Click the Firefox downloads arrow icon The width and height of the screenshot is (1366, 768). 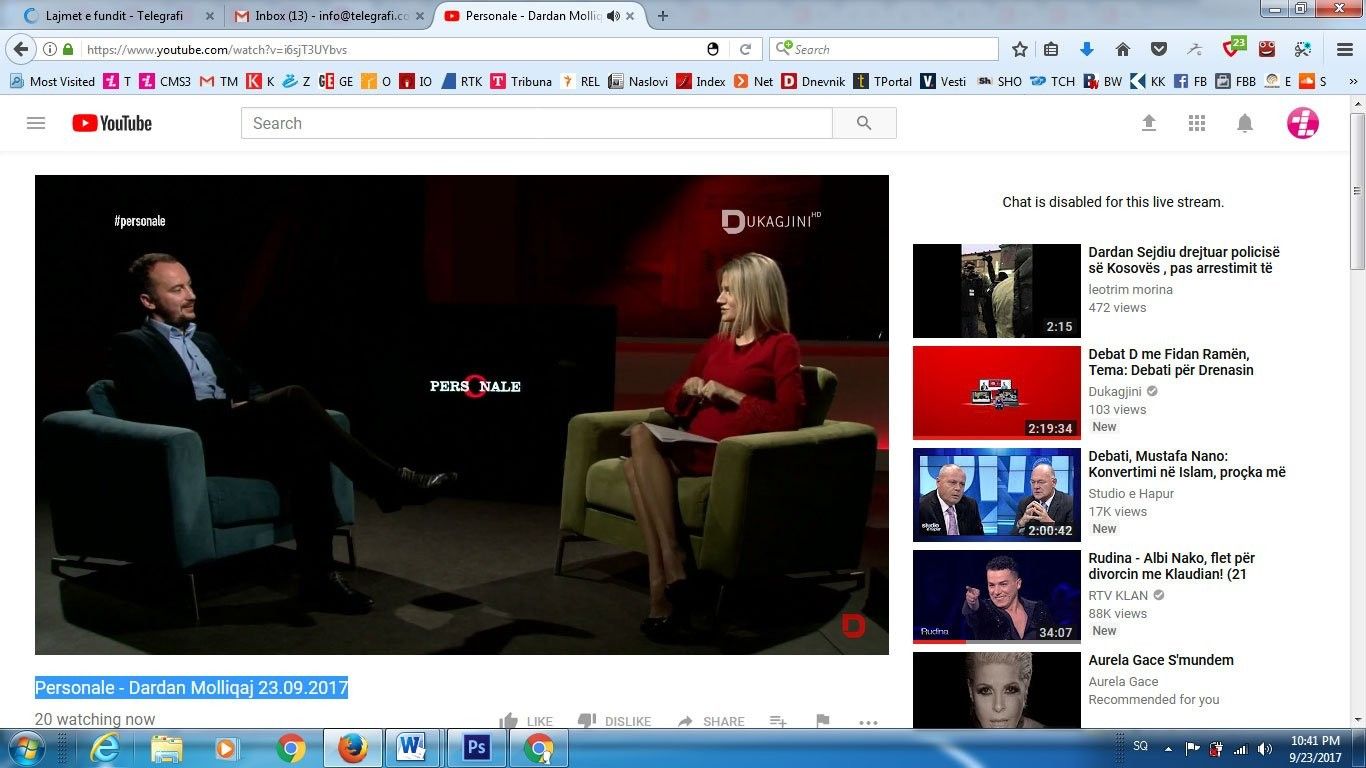click(x=1087, y=49)
